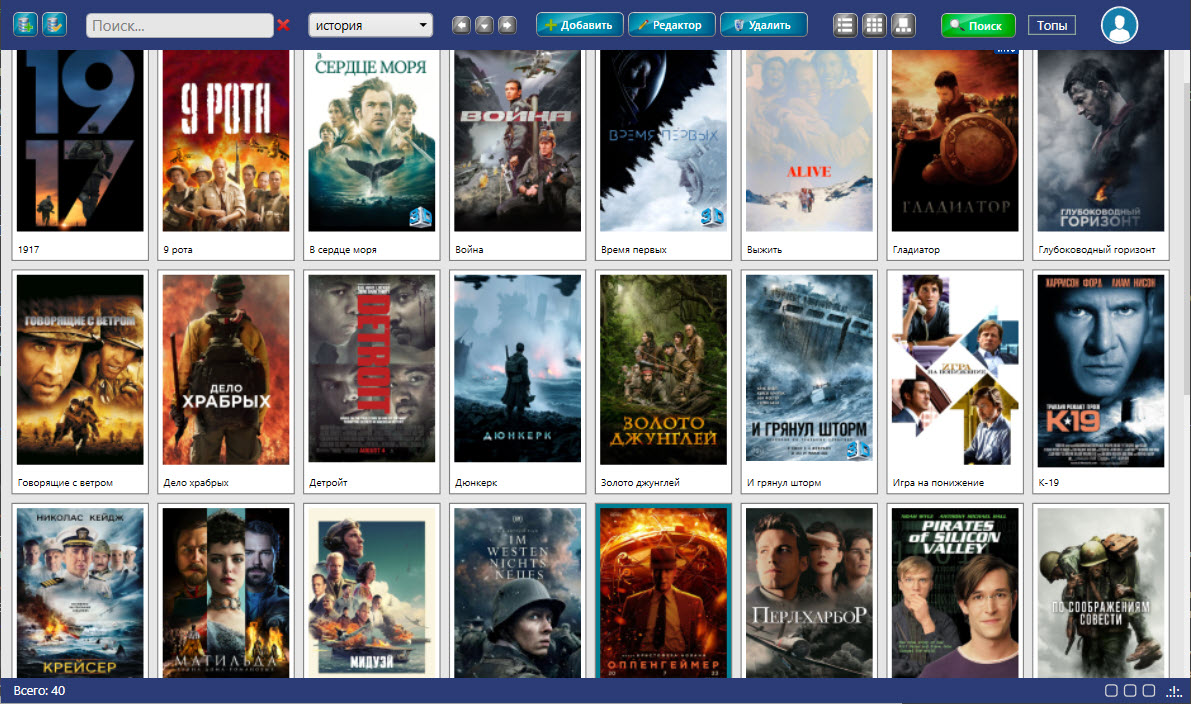Click the Дюнкерк title label
Image resolution: width=1191 pixels, height=704 pixels.
click(476, 482)
